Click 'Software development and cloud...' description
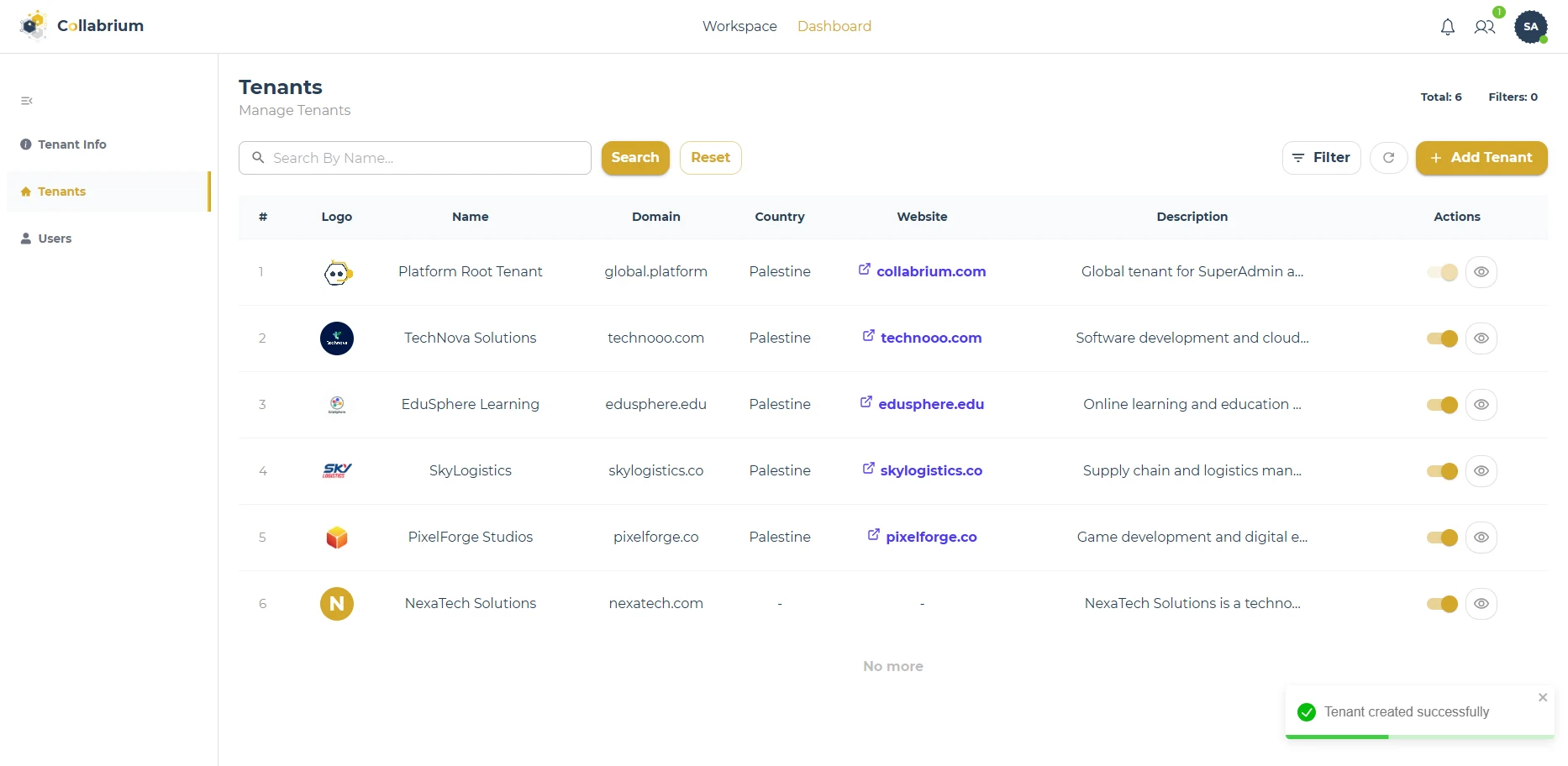 (x=1192, y=338)
